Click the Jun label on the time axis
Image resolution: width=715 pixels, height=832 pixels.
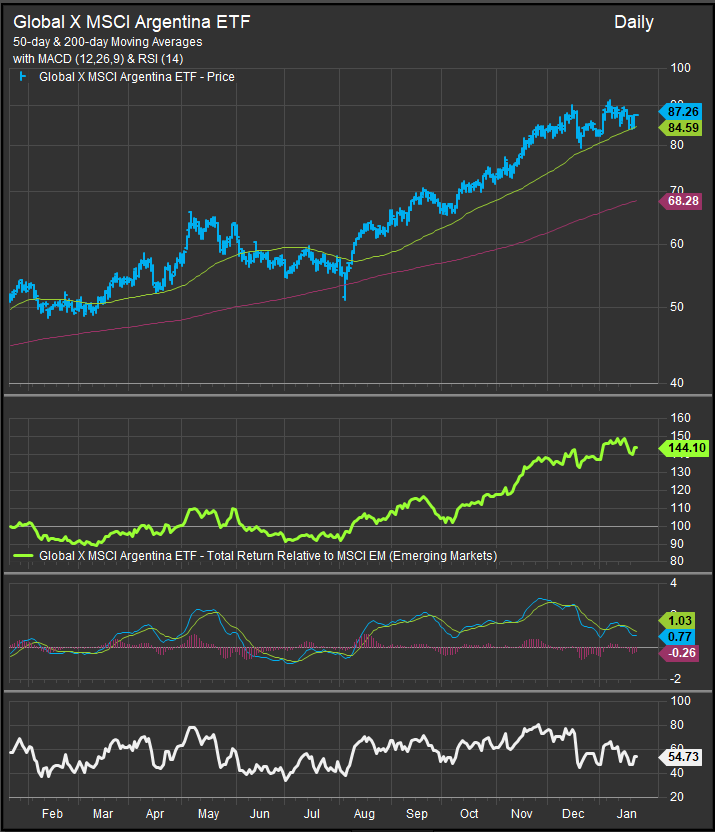click(x=259, y=814)
